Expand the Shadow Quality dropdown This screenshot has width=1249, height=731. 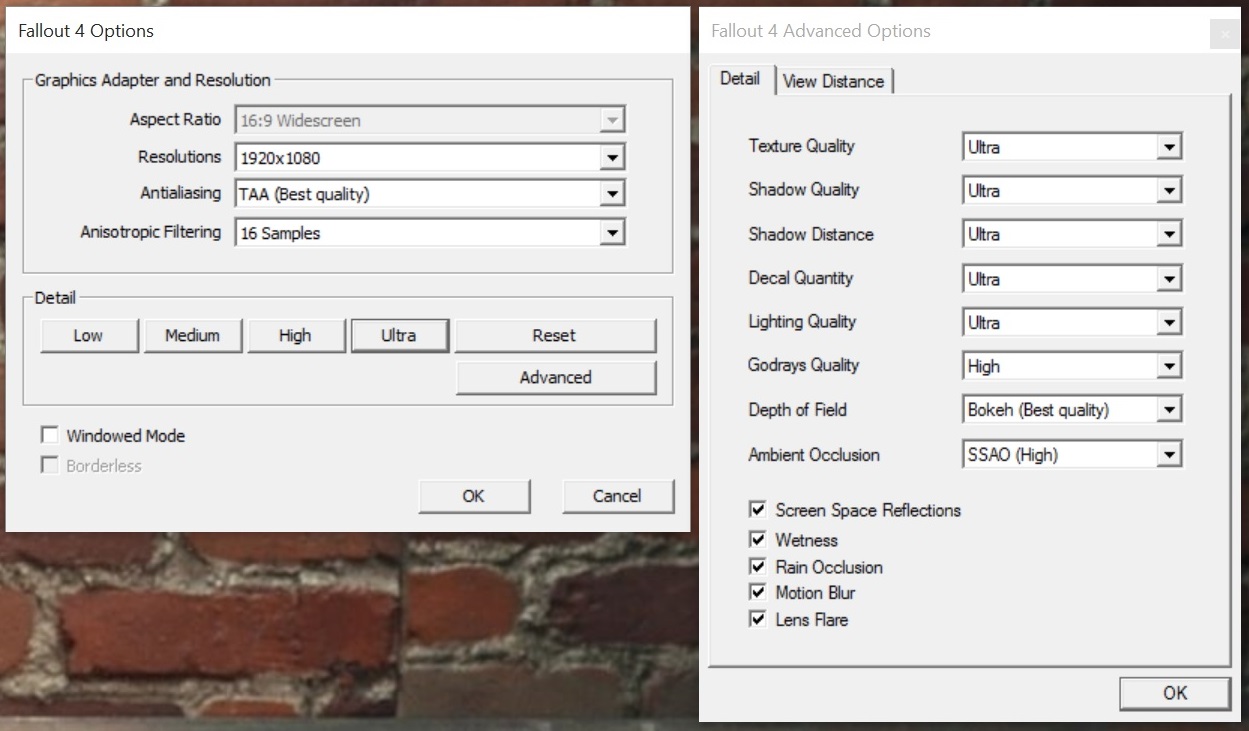[1072, 191]
